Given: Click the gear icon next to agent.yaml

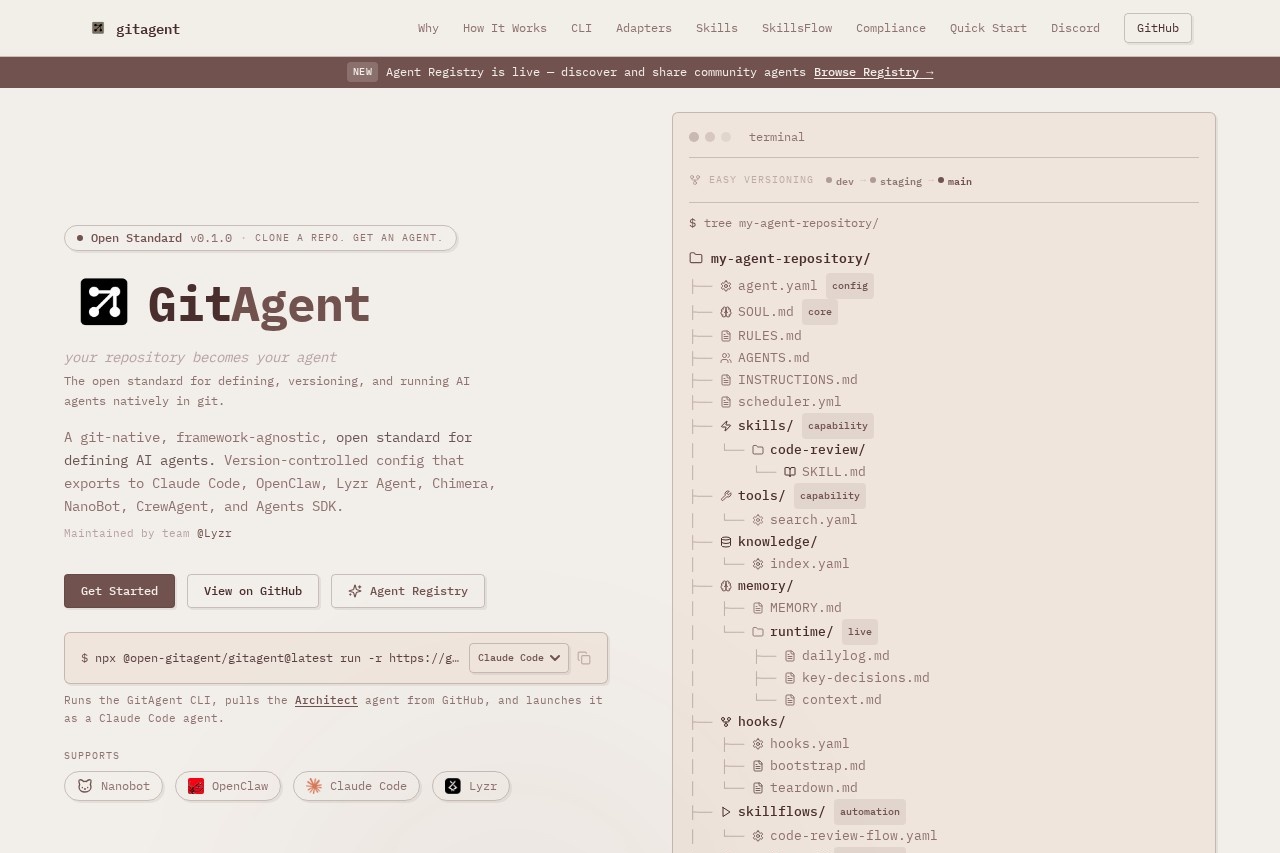Looking at the screenshot, I should pos(725,285).
